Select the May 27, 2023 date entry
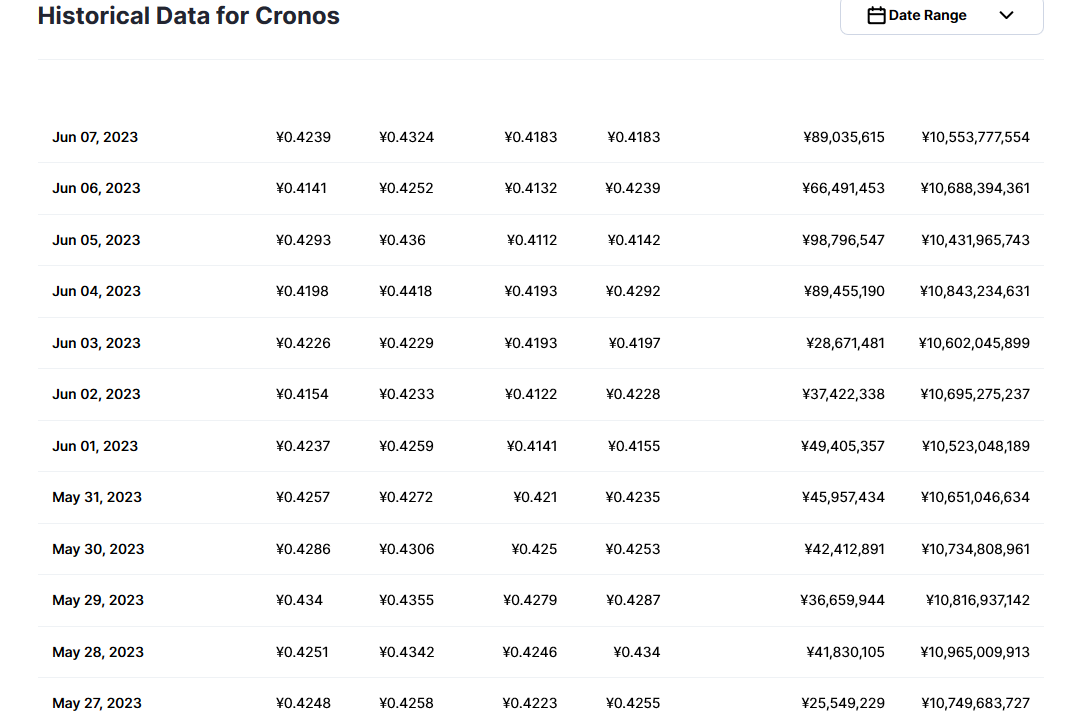Viewport: 1070px width, 720px height. pyautogui.click(x=97, y=703)
